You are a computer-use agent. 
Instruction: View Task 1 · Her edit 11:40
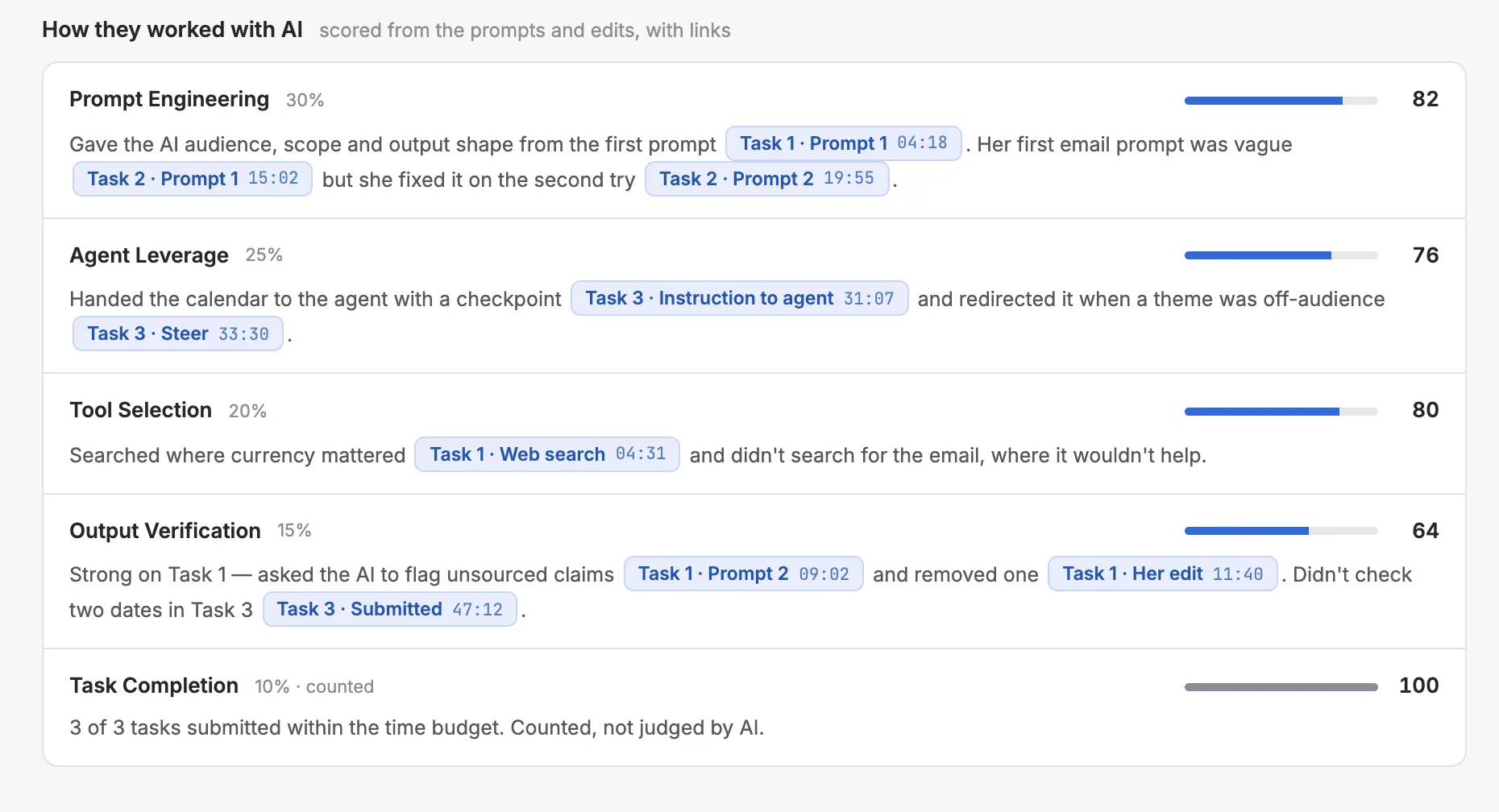[x=1162, y=574]
